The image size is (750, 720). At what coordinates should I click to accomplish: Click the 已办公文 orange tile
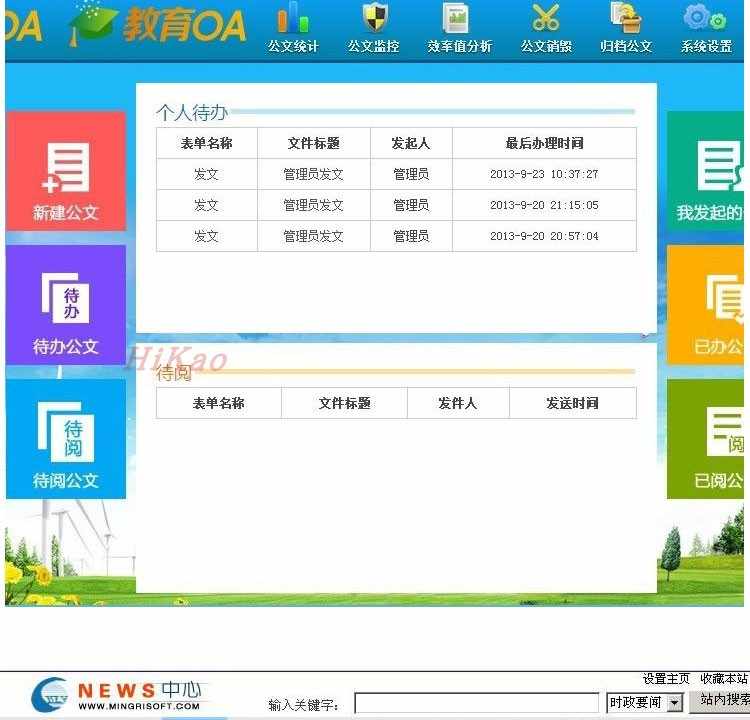click(706, 305)
